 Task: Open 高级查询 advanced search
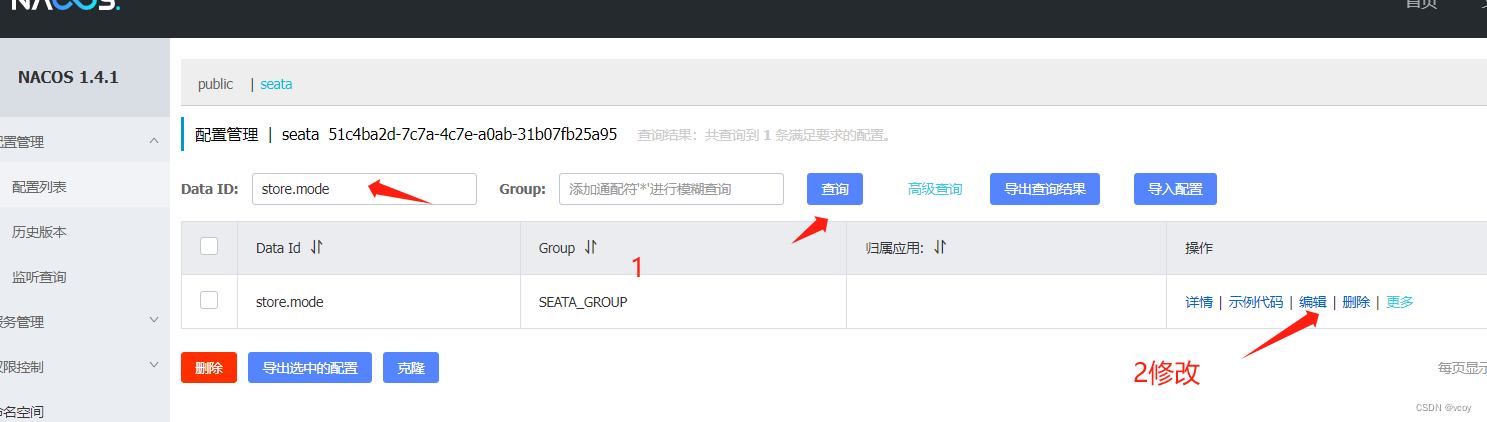coord(934,189)
